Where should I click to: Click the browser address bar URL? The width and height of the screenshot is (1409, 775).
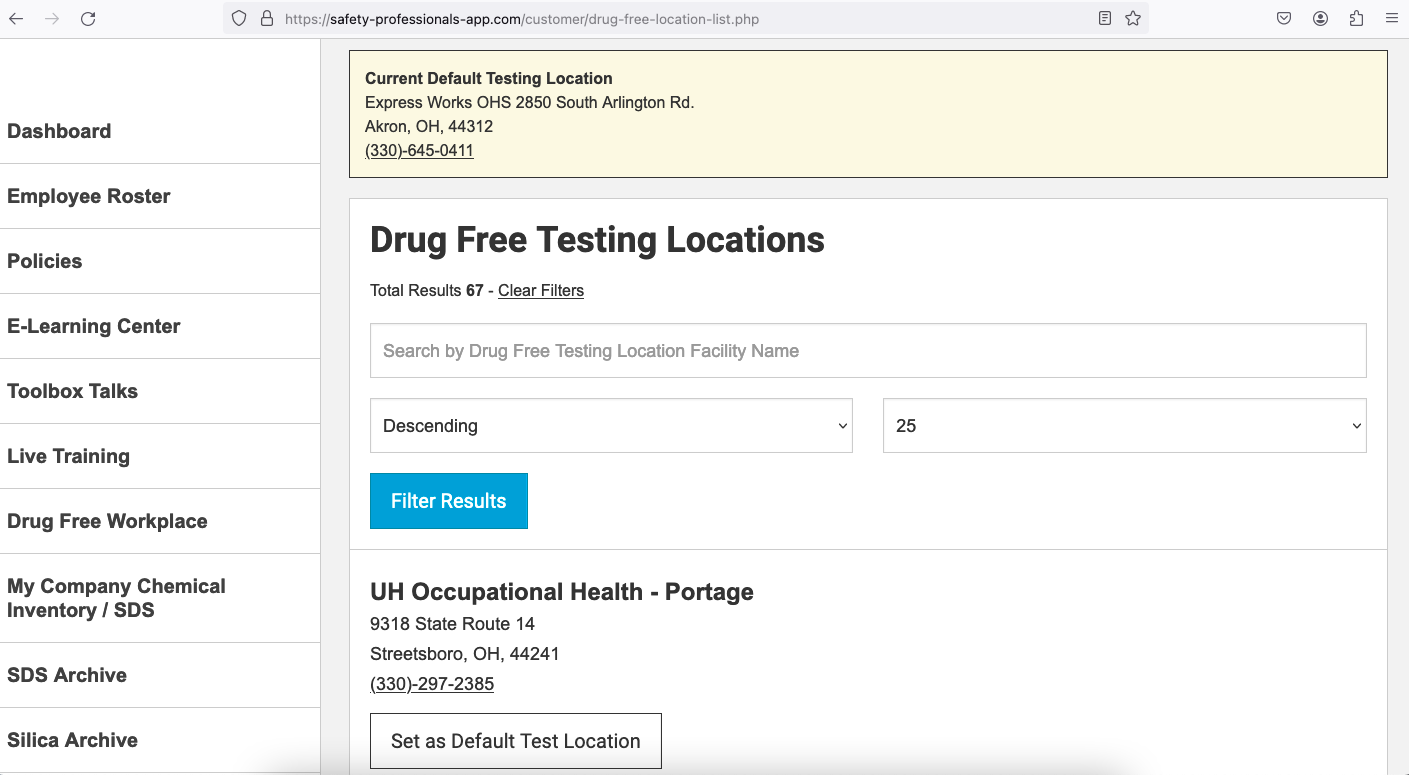click(x=522, y=18)
